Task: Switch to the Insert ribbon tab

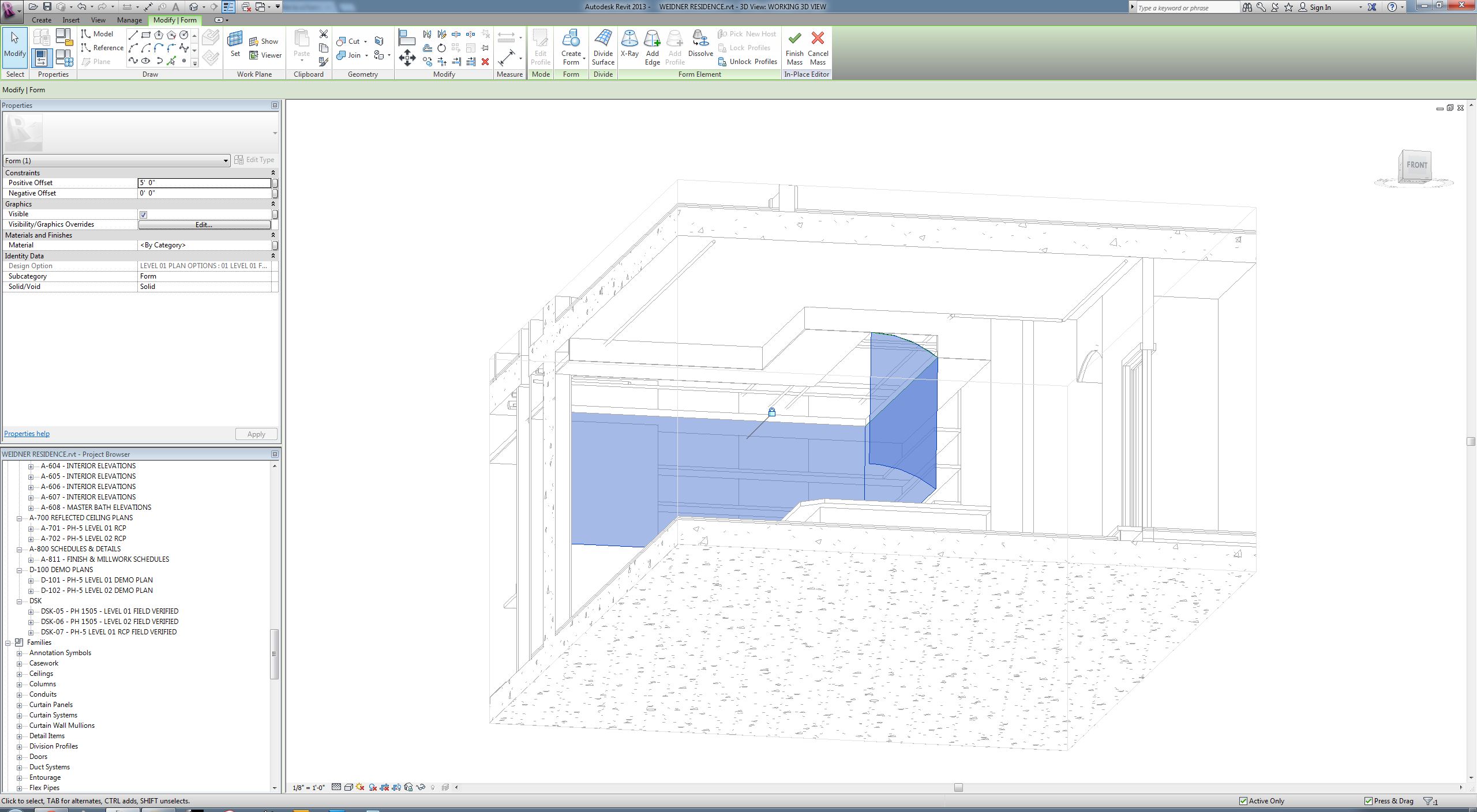Action: (x=71, y=20)
